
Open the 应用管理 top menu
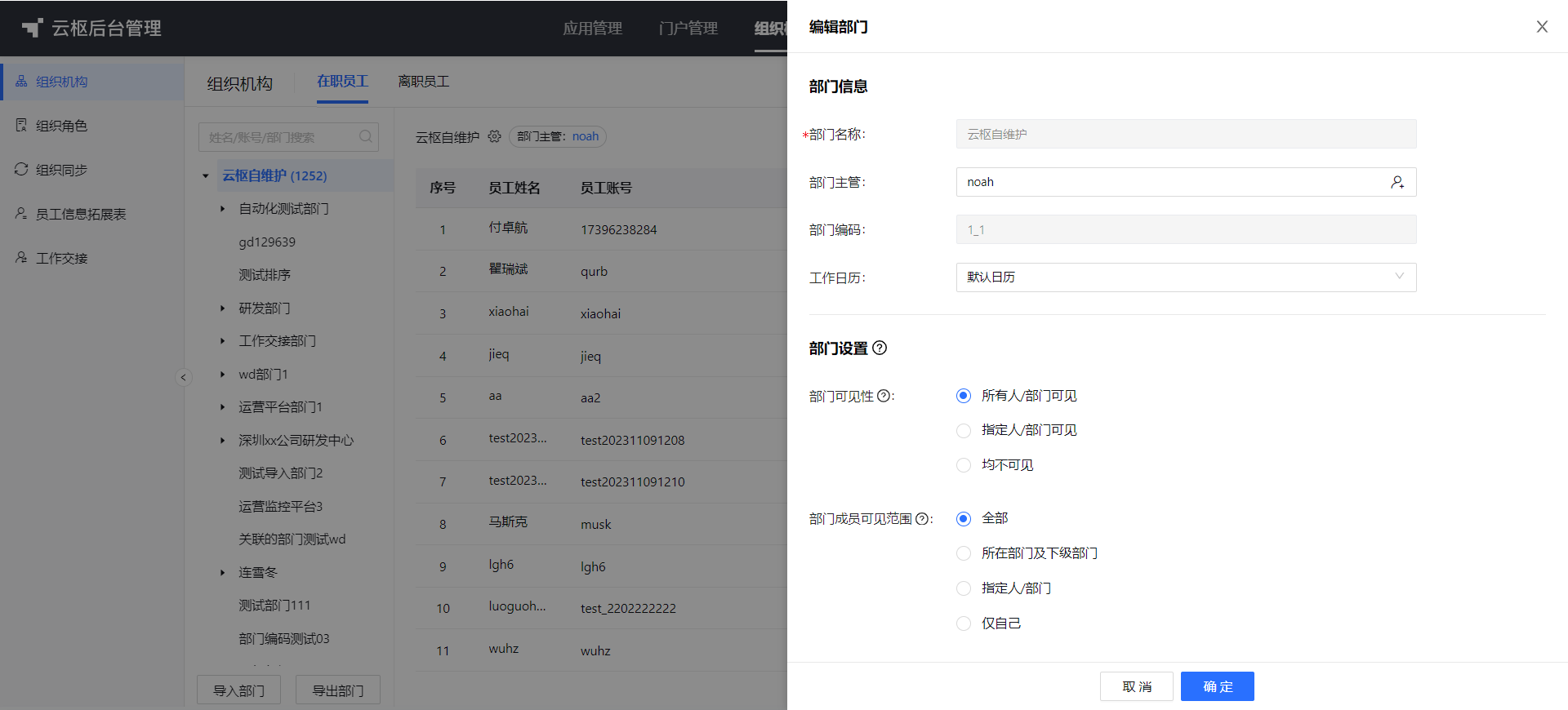tap(592, 29)
